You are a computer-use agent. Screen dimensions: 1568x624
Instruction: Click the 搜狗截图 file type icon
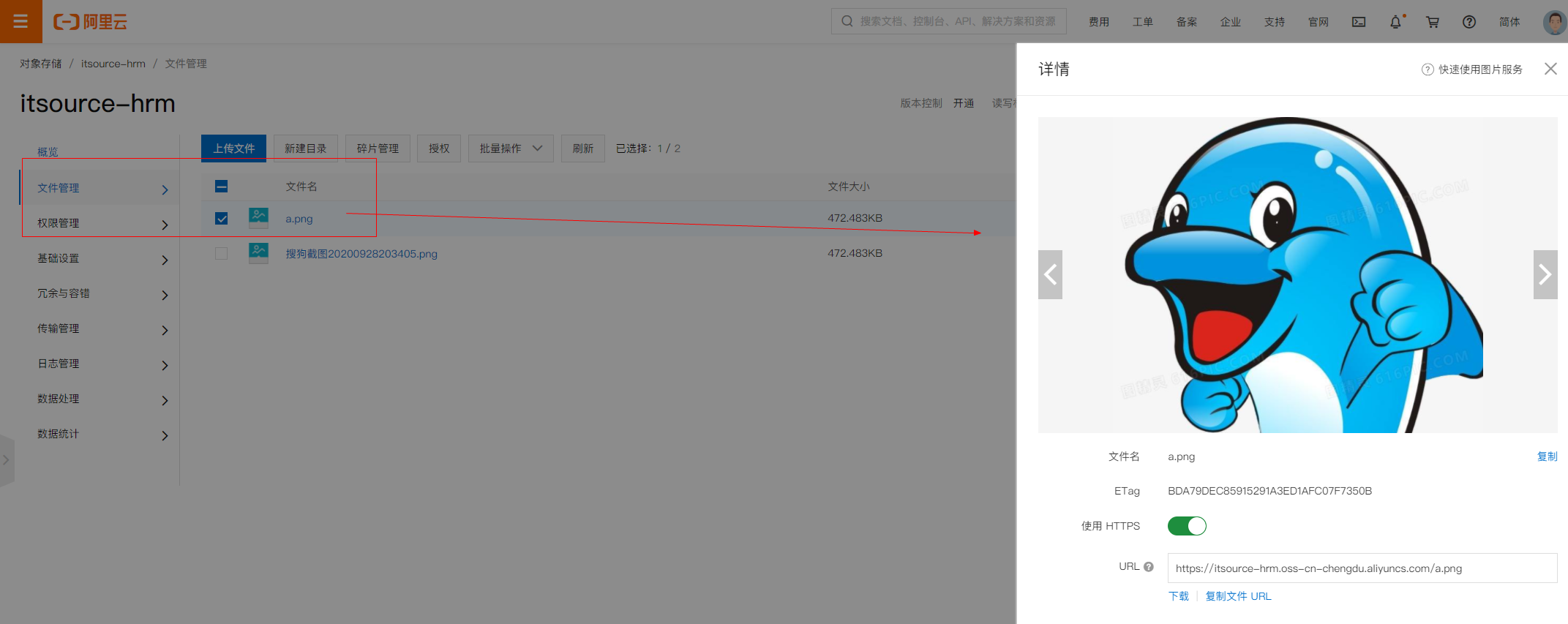point(258,253)
